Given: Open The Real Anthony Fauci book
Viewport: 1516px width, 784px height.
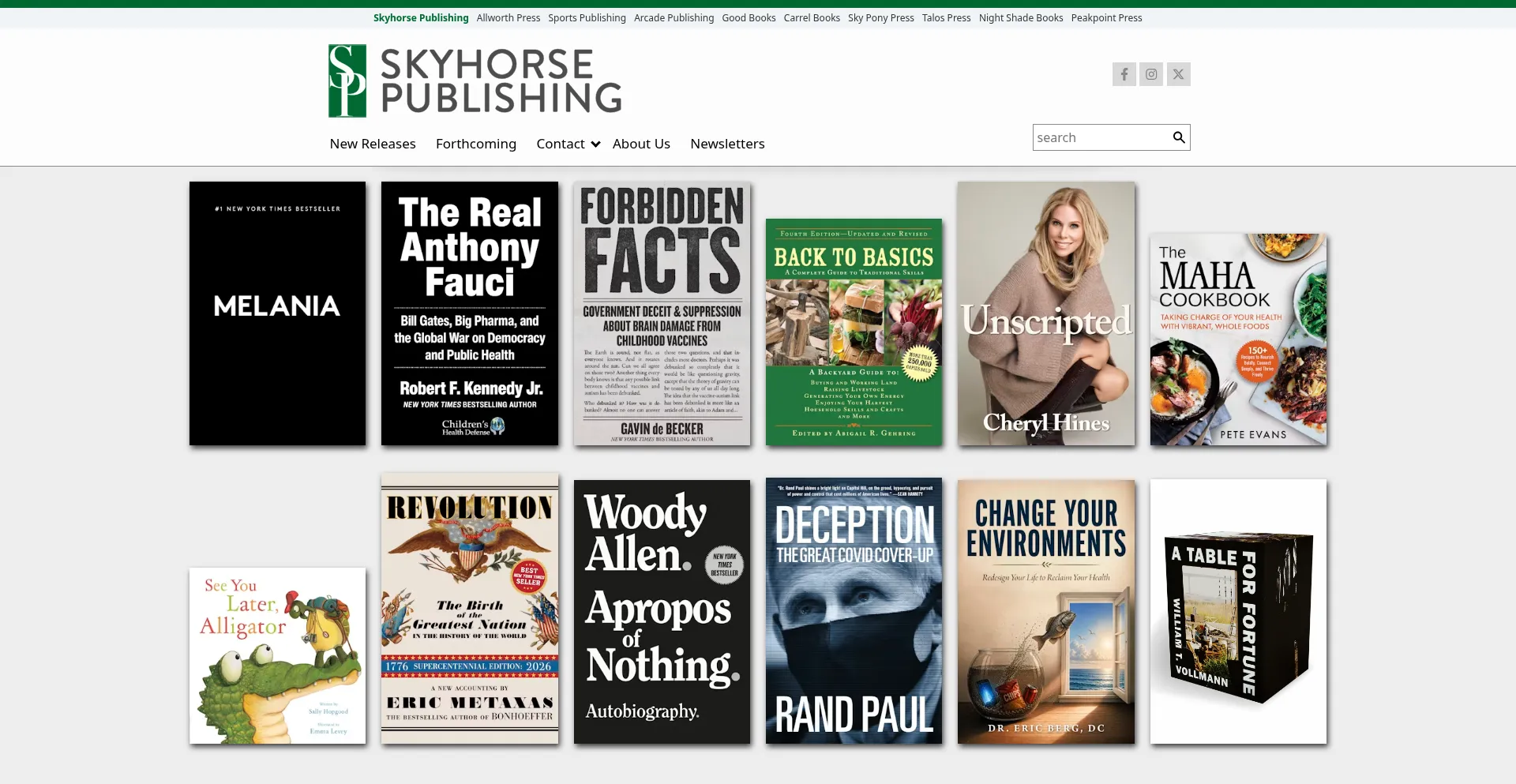Looking at the screenshot, I should (x=470, y=313).
